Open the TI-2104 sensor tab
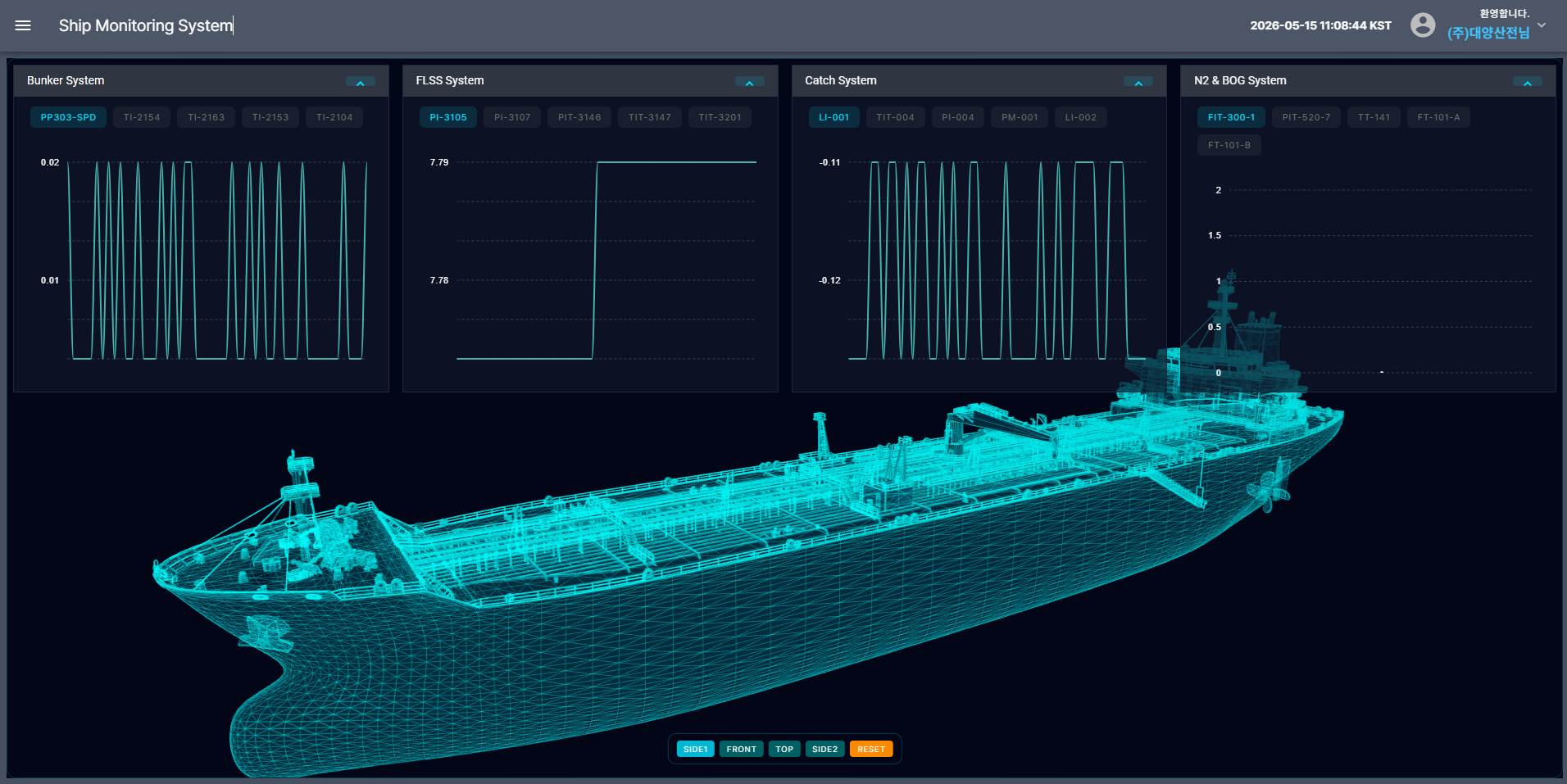This screenshot has height=784, width=1567. pyautogui.click(x=334, y=117)
